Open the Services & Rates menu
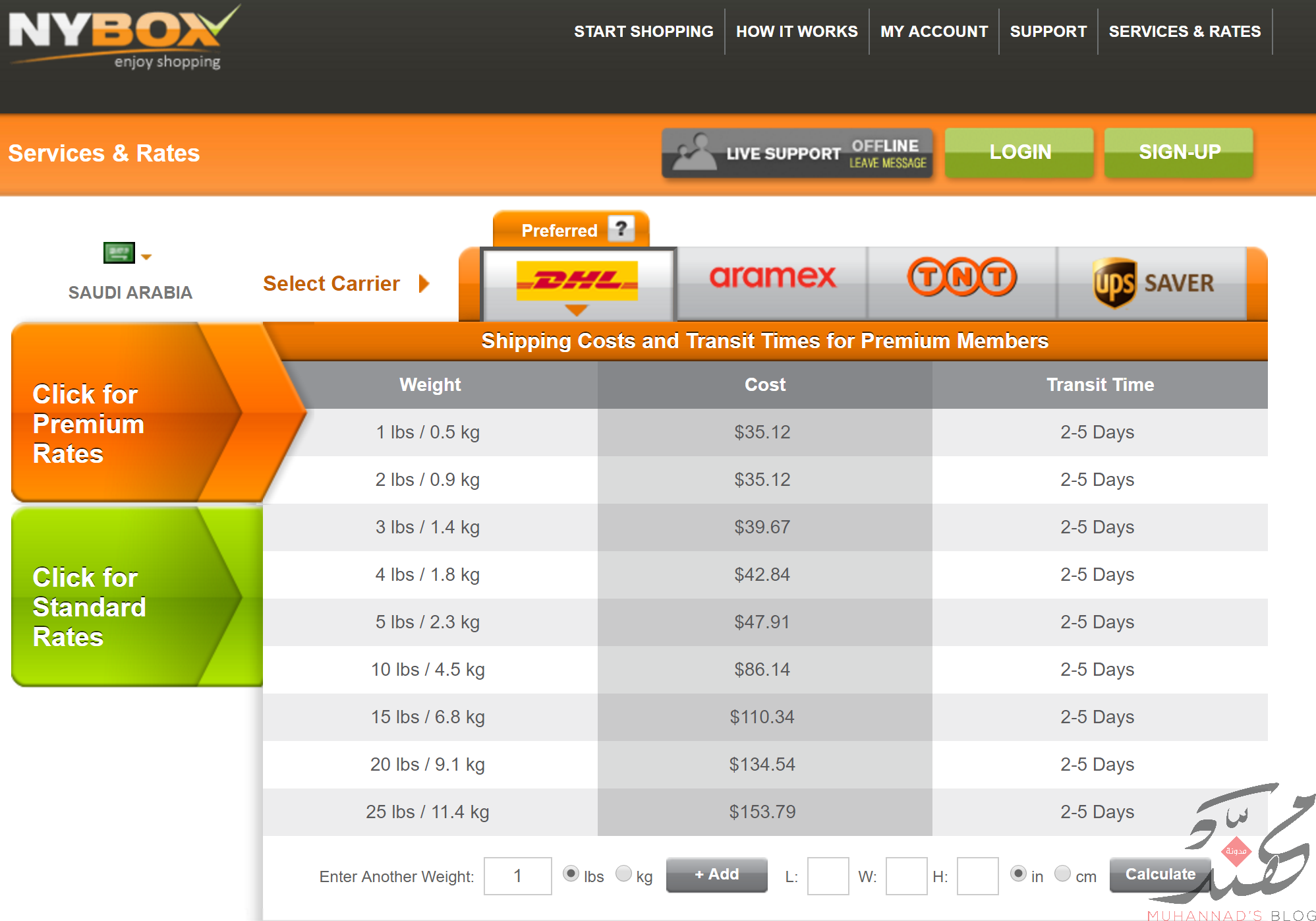This screenshot has height=921, width=1316. [x=1184, y=31]
